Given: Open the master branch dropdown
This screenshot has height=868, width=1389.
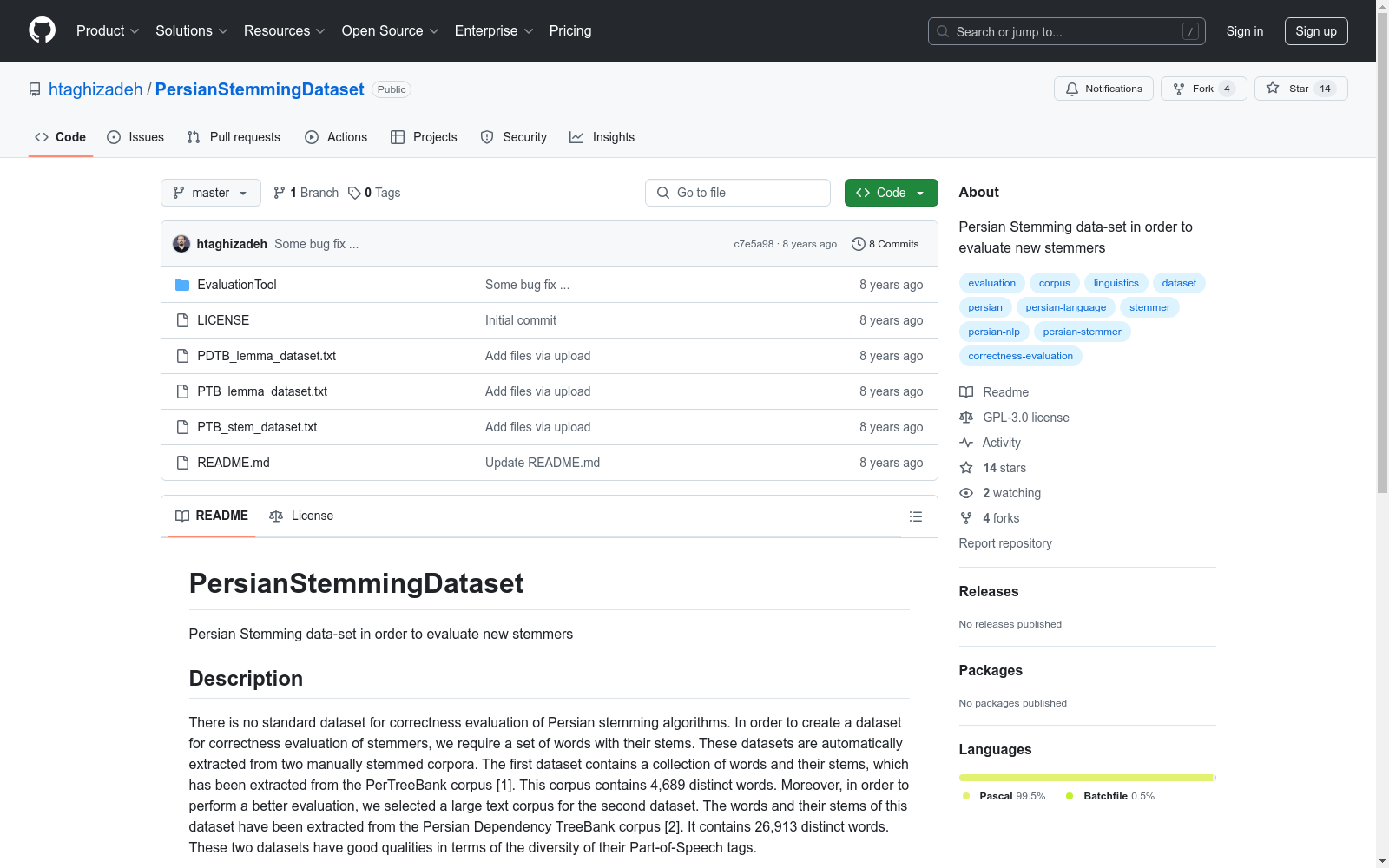Looking at the screenshot, I should click(x=211, y=193).
